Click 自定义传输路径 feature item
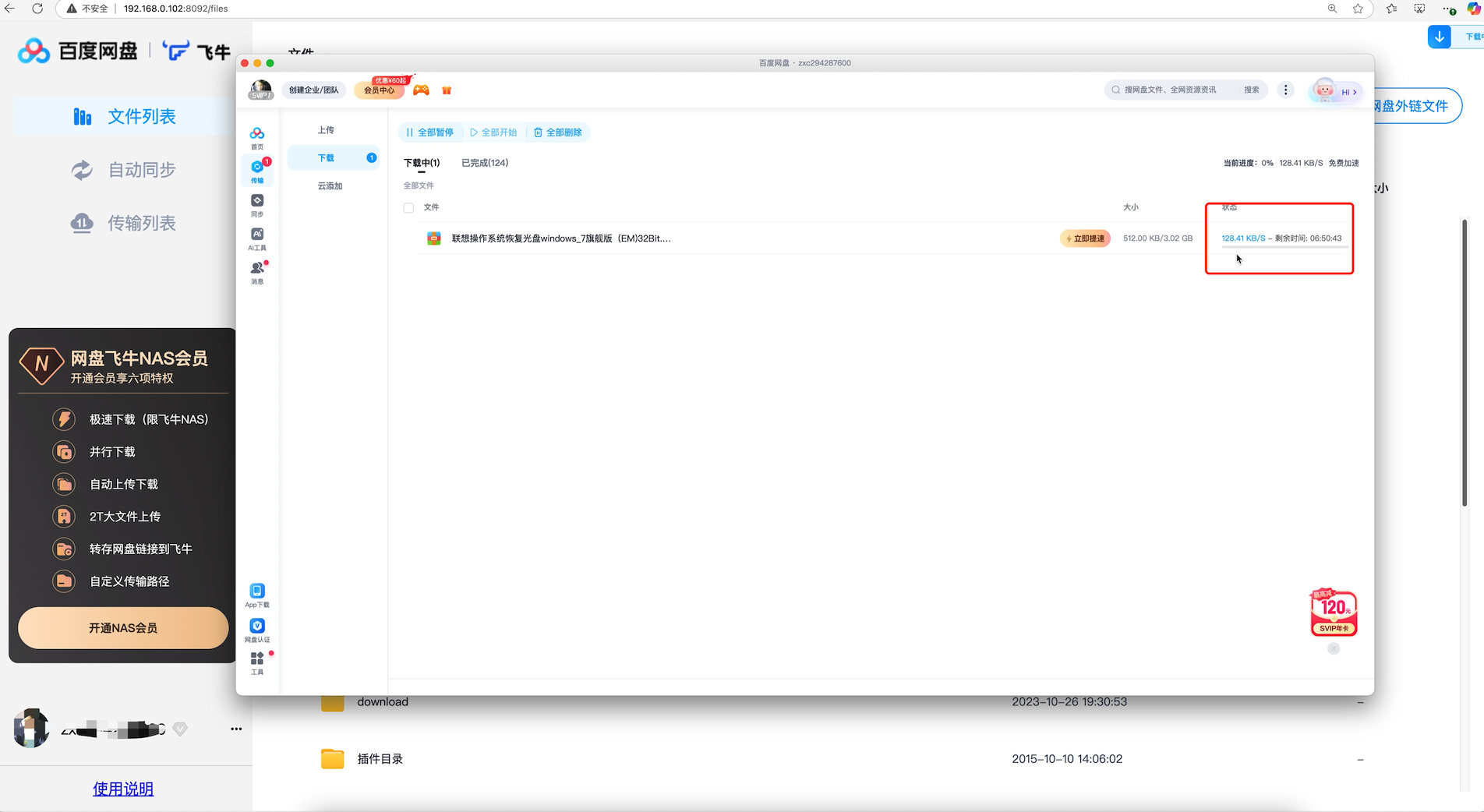The image size is (1484, 812). coord(111,581)
